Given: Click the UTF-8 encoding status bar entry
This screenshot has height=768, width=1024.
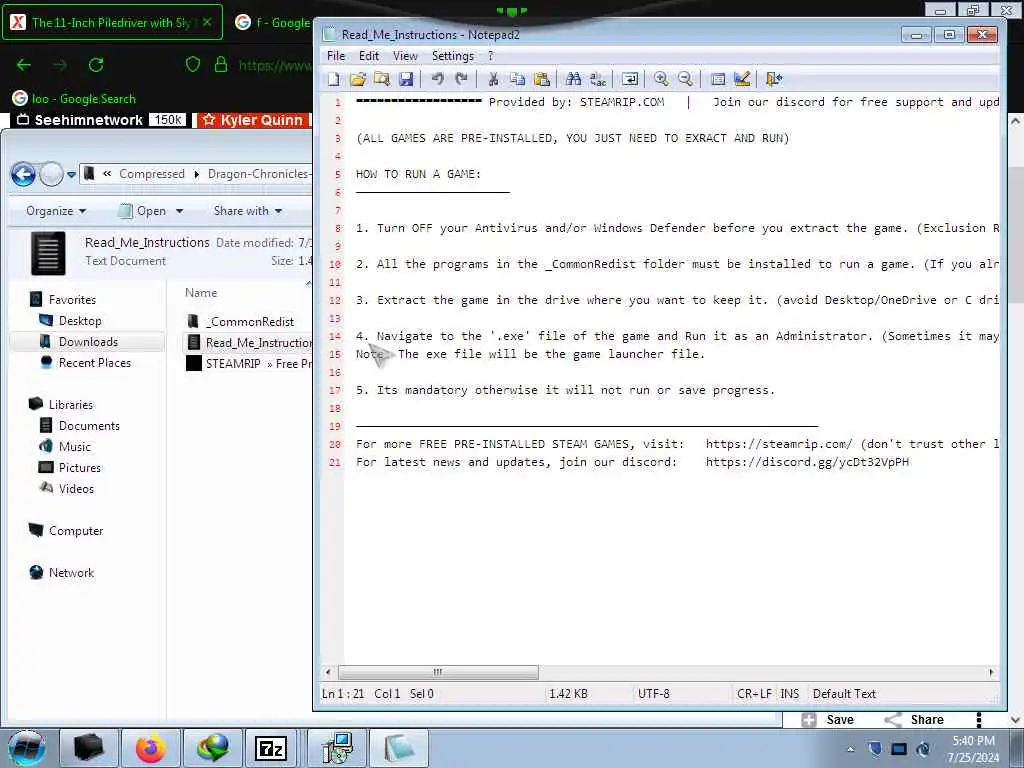Looking at the screenshot, I should point(654,694).
